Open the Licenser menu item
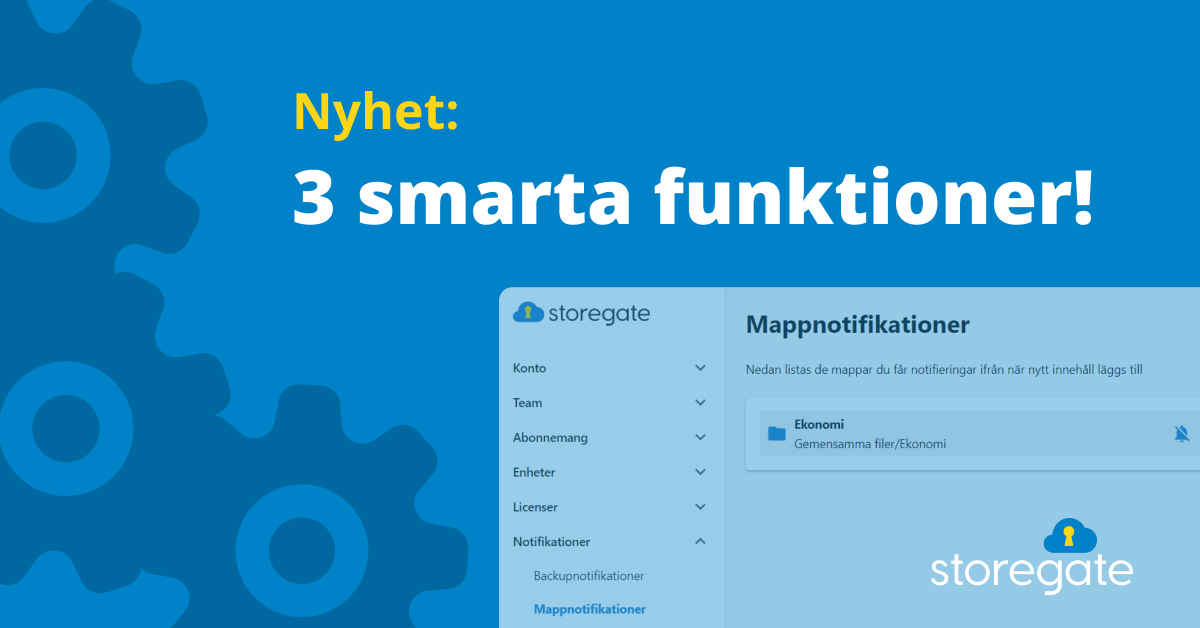Image resolution: width=1200 pixels, height=628 pixels. [x=535, y=507]
